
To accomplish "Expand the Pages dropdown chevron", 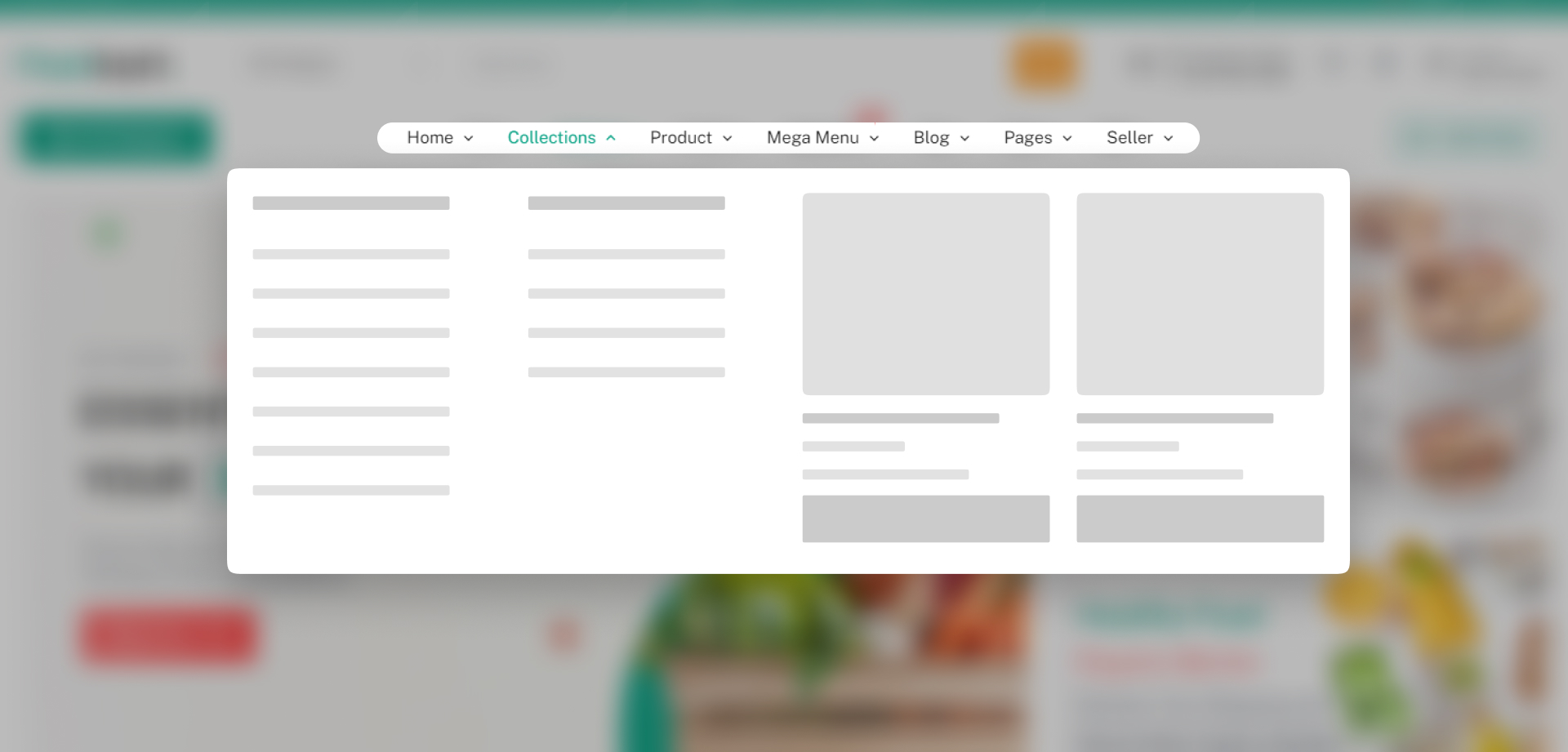I will [x=1067, y=139].
